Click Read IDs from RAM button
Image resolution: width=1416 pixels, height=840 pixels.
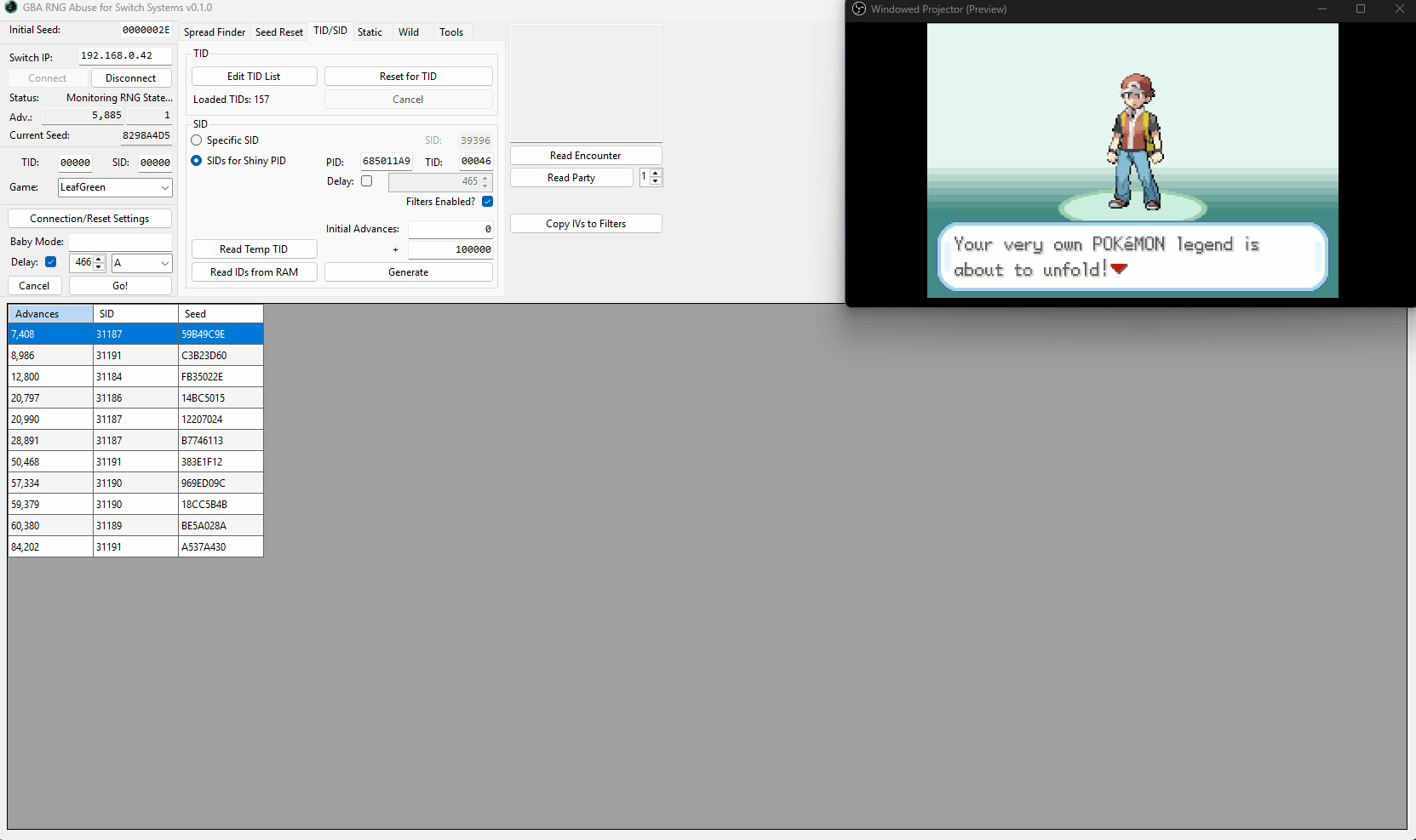tap(254, 272)
